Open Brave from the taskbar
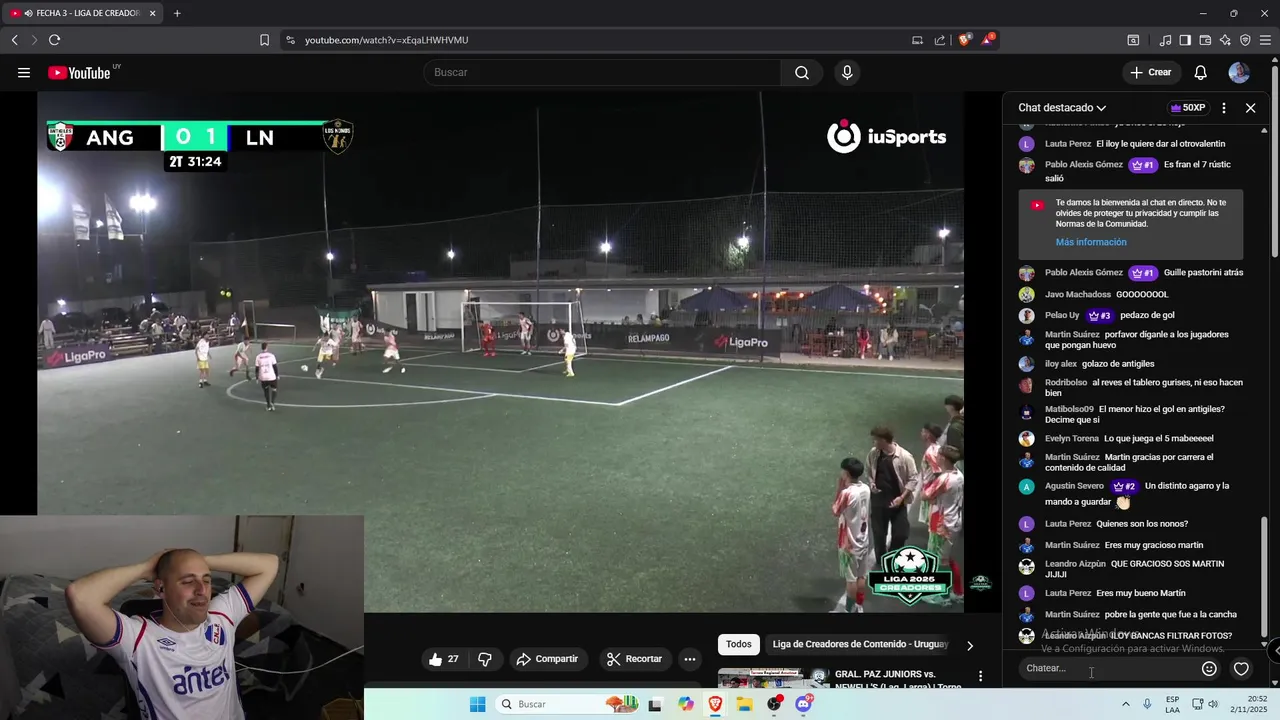The height and width of the screenshot is (720, 1280). pos(716,704)
